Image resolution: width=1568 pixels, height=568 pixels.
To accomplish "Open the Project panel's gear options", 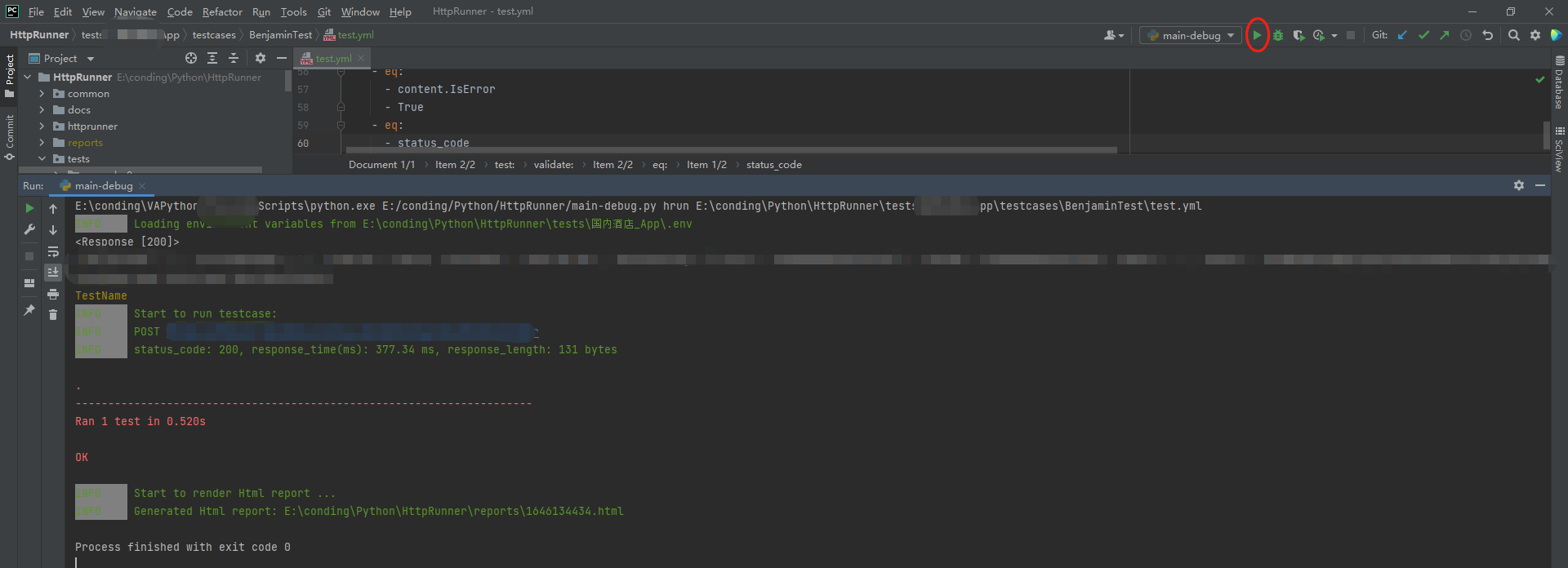I will (x=261, y=58).
